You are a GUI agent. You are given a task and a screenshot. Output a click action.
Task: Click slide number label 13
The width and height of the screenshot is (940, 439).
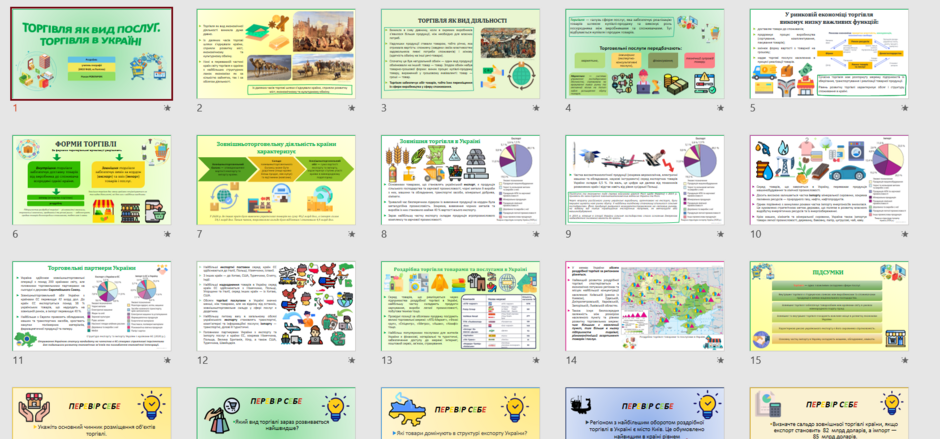coord(387,360)
